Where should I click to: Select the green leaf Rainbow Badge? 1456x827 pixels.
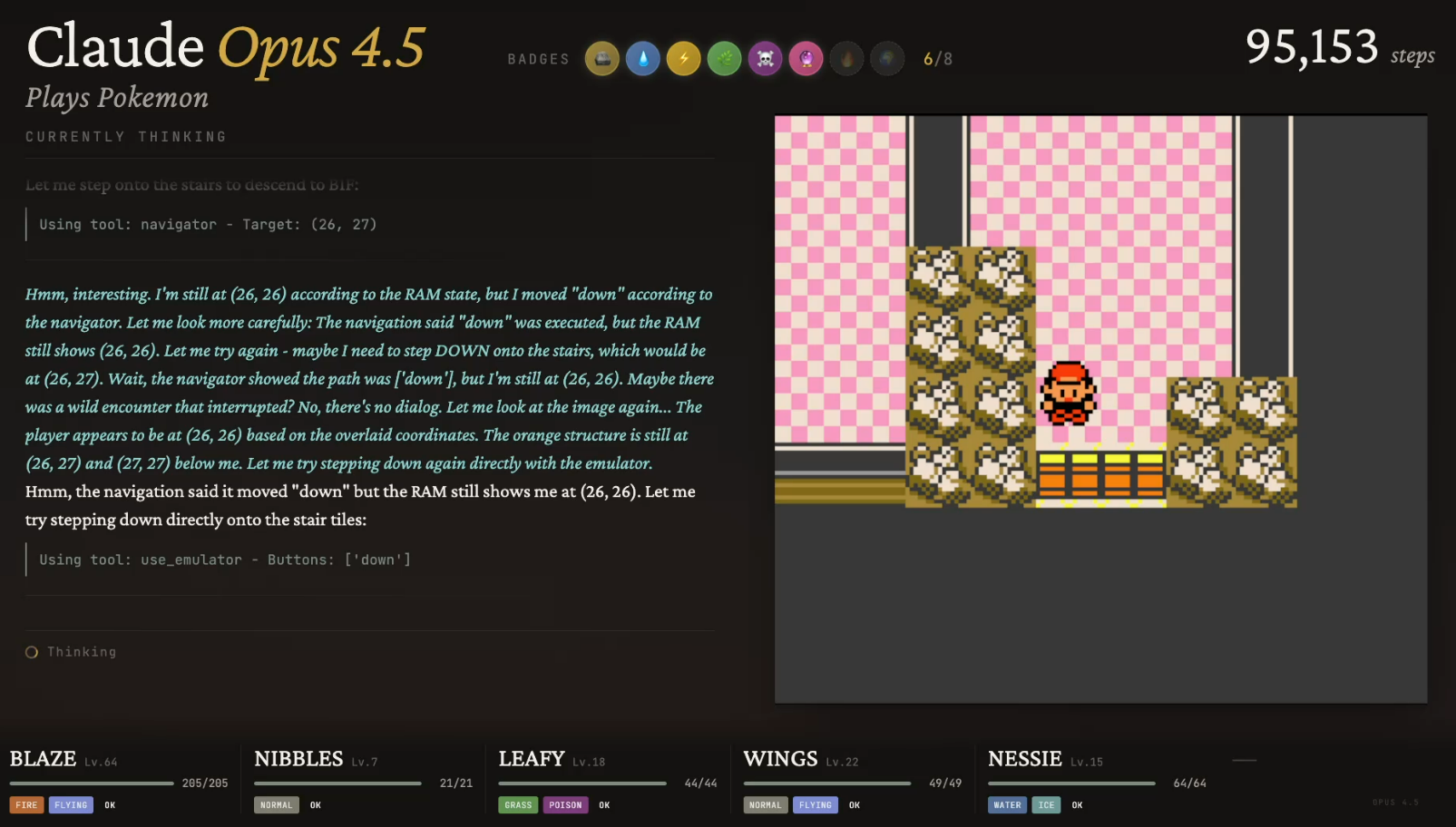725,59
